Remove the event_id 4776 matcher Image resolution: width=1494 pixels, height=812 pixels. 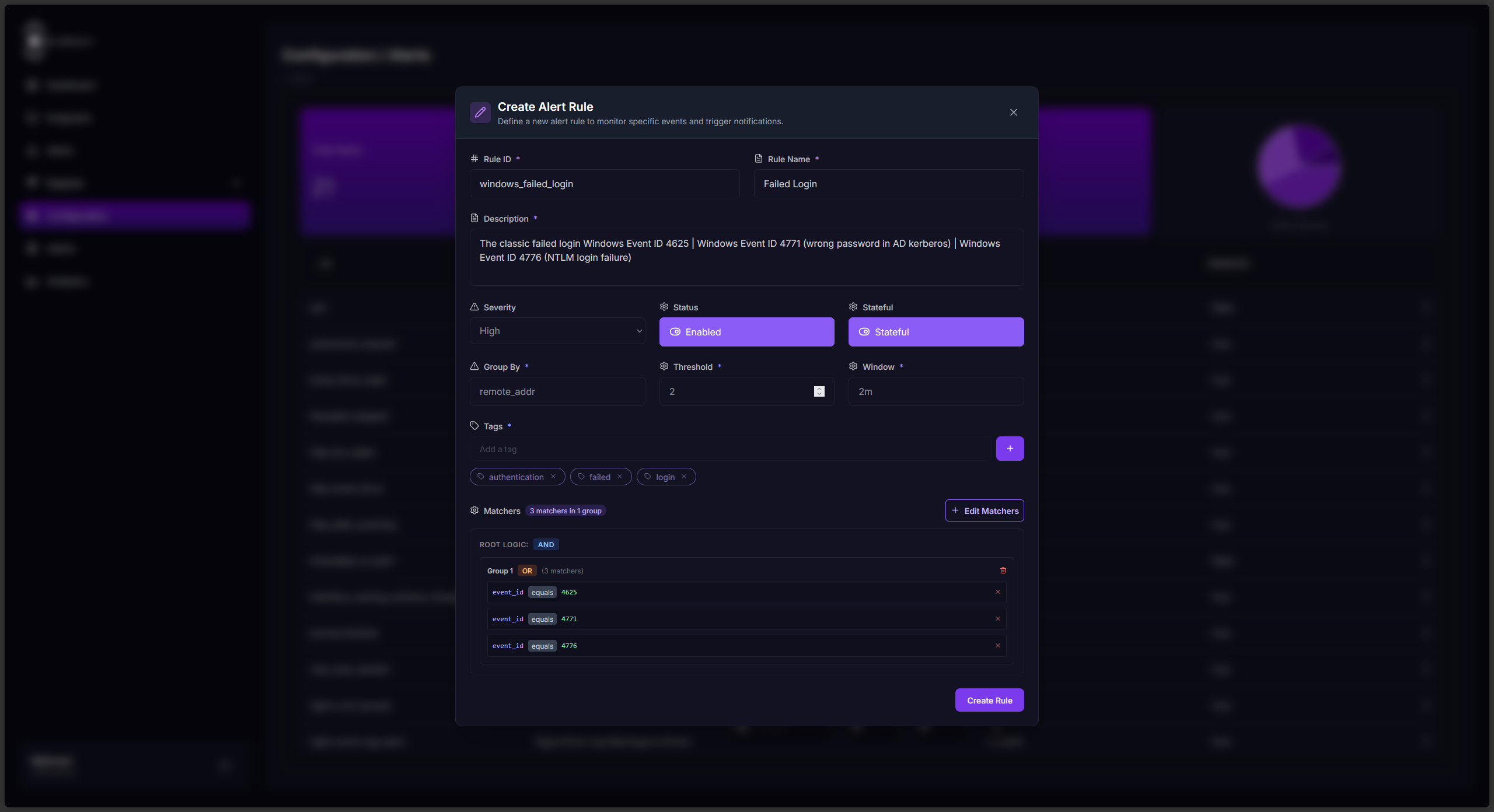tap(998, 646)
